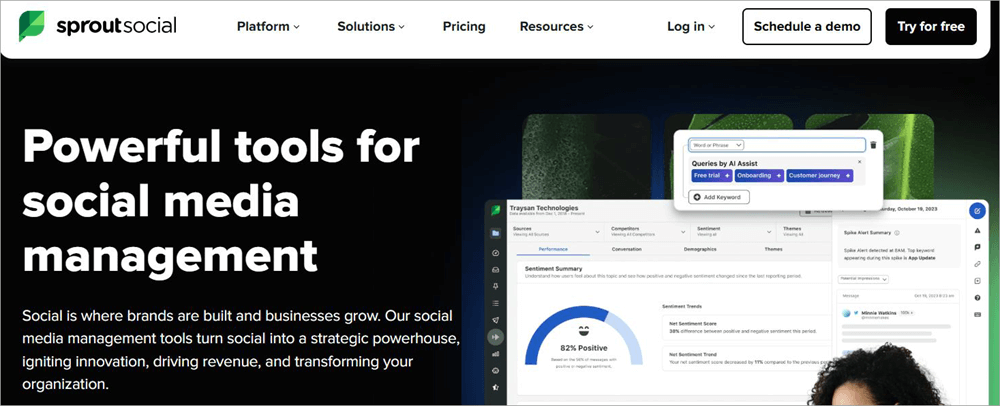Open the Log in dropdown
Screen dimensions: 1000x406
click(691, 27)
